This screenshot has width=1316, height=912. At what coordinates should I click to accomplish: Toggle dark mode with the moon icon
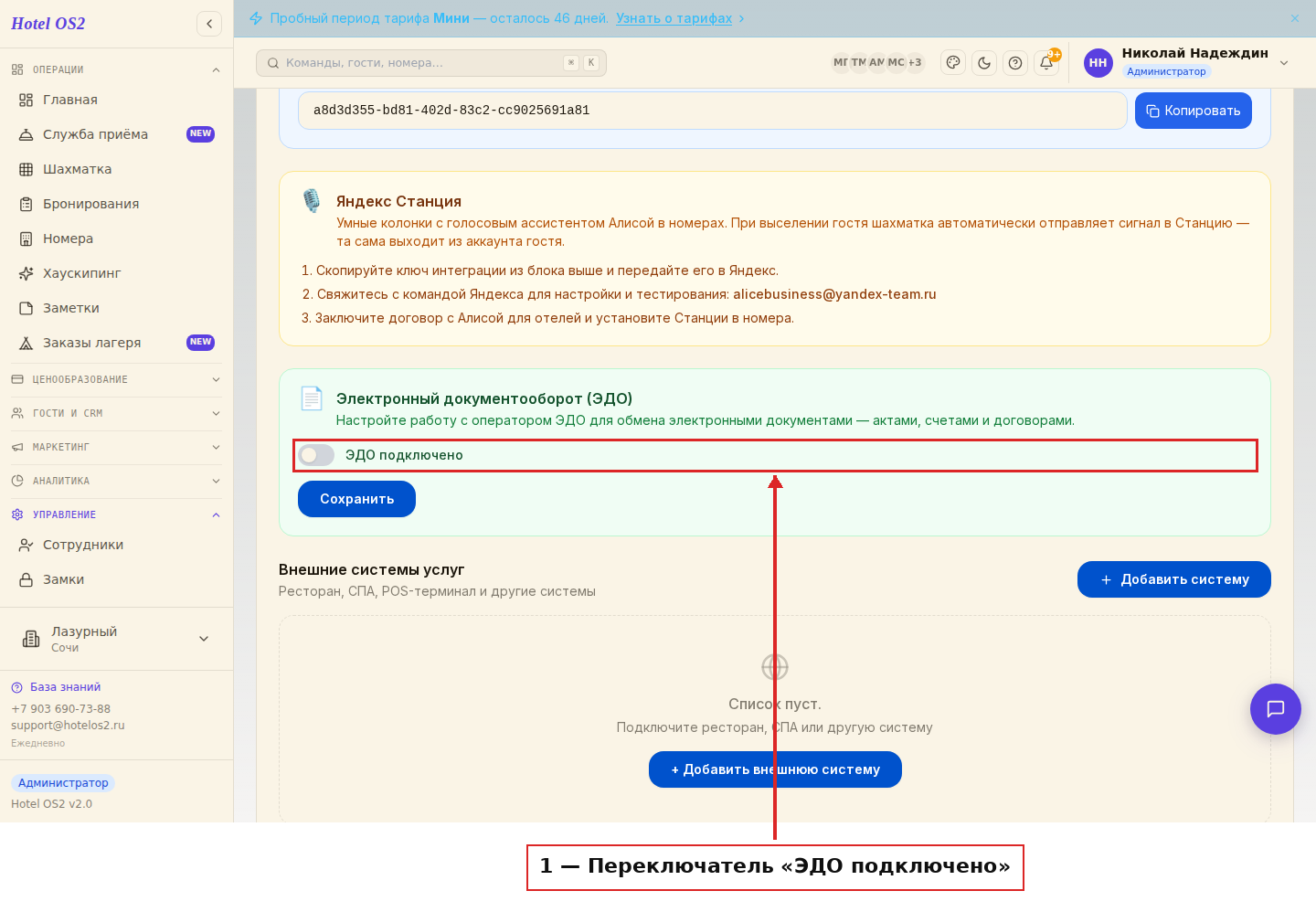(x=984, y=63)
